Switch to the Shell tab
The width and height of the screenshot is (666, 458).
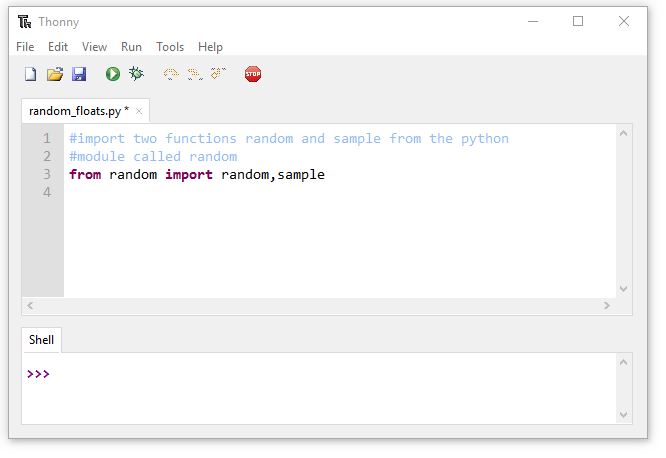(41, 340)
